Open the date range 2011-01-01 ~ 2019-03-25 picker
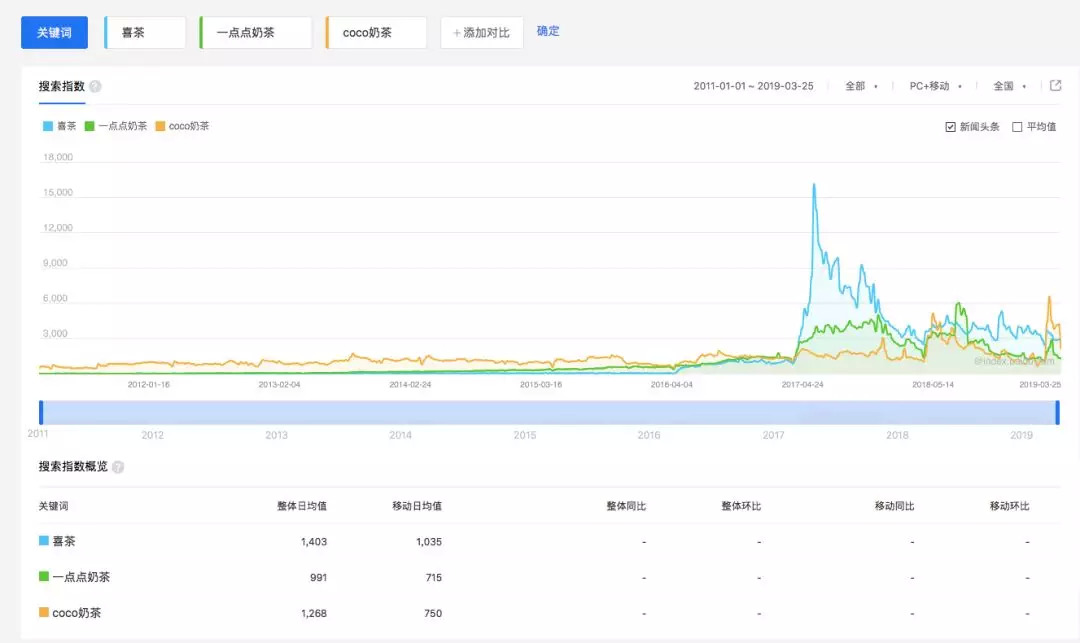Viewport: 1080px width, 643px height. tap(753, 86)
